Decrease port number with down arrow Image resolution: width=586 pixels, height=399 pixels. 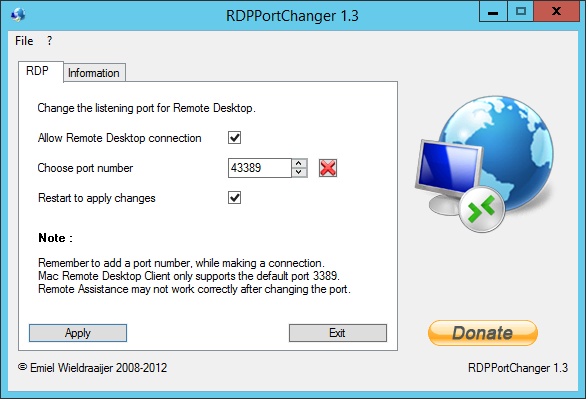[x=299, y=172]
